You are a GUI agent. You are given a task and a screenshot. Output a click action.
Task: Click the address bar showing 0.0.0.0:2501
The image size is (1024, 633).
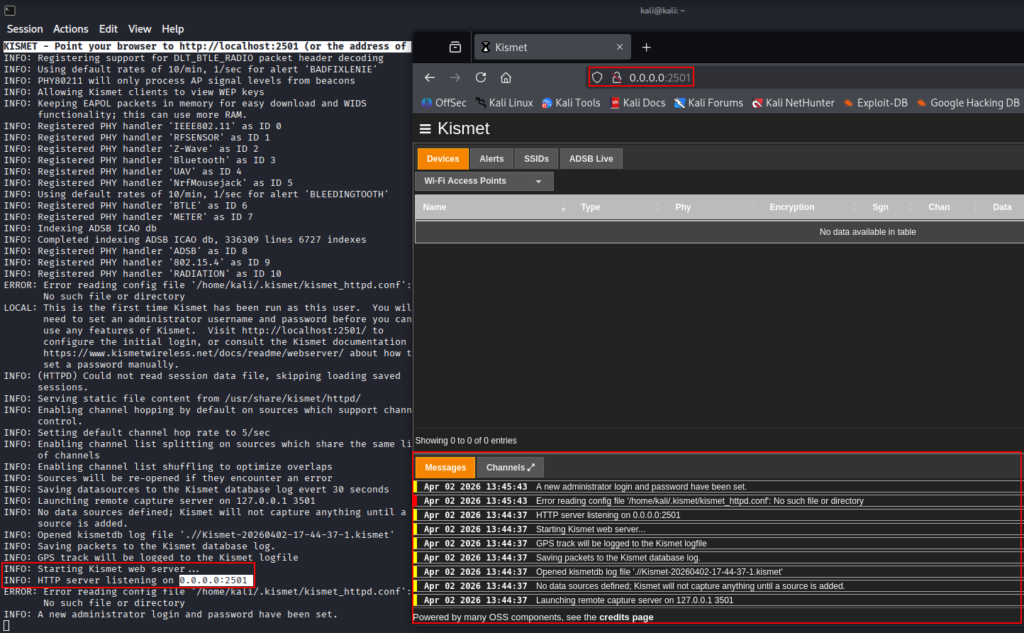tap(658, 77)
